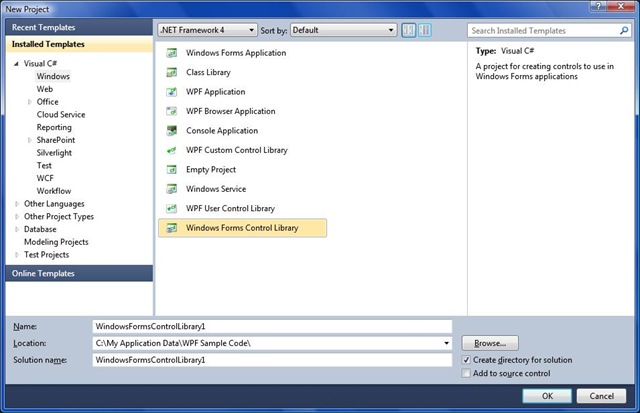This screenshot has height=413, width=640.
Task: Click the Windows Service template icon
Action: tap(172, 189)
